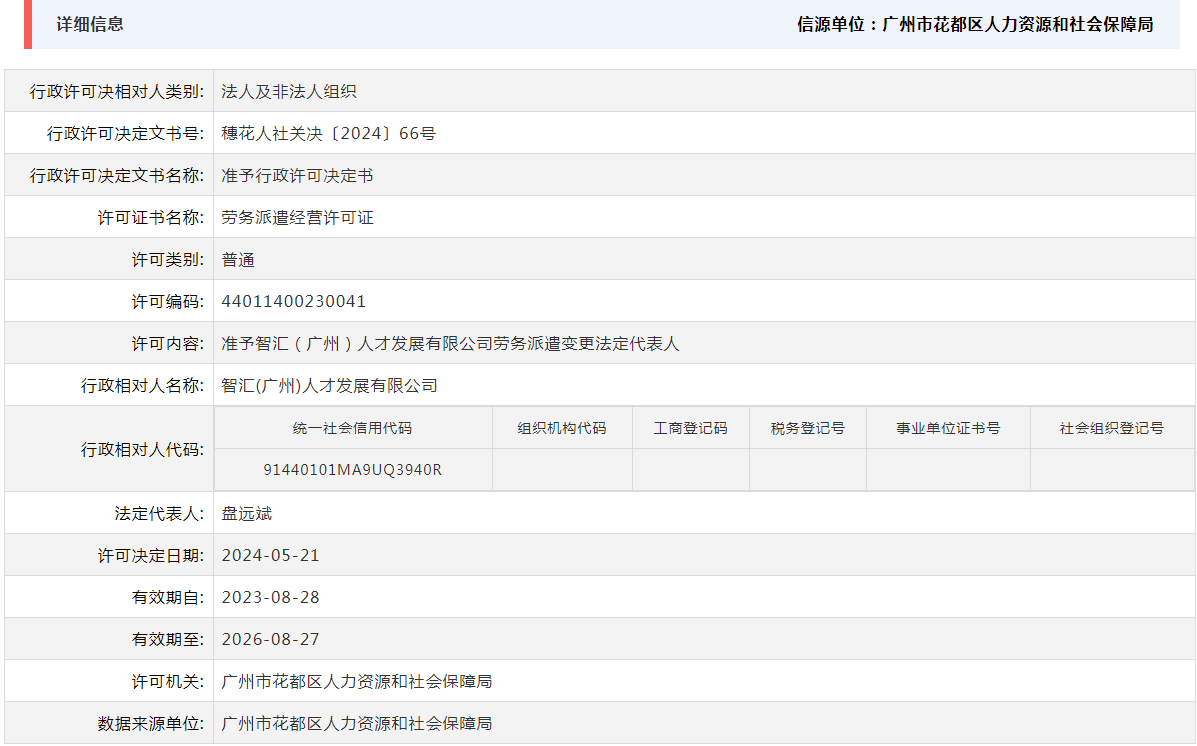This screenshot has width=1197, height=746.
Task: Click the 组织机构代码 column header
Action: [562, 428]
